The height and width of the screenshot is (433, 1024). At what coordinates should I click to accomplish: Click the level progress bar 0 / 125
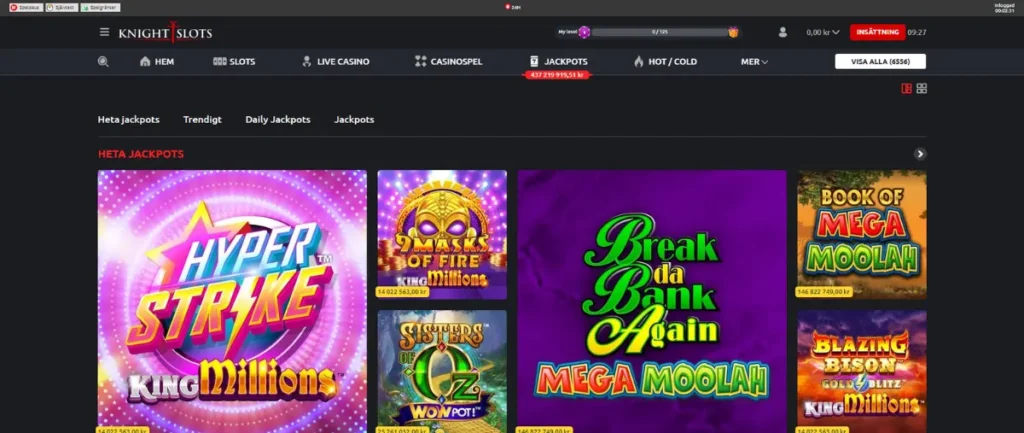click(659, 32)
